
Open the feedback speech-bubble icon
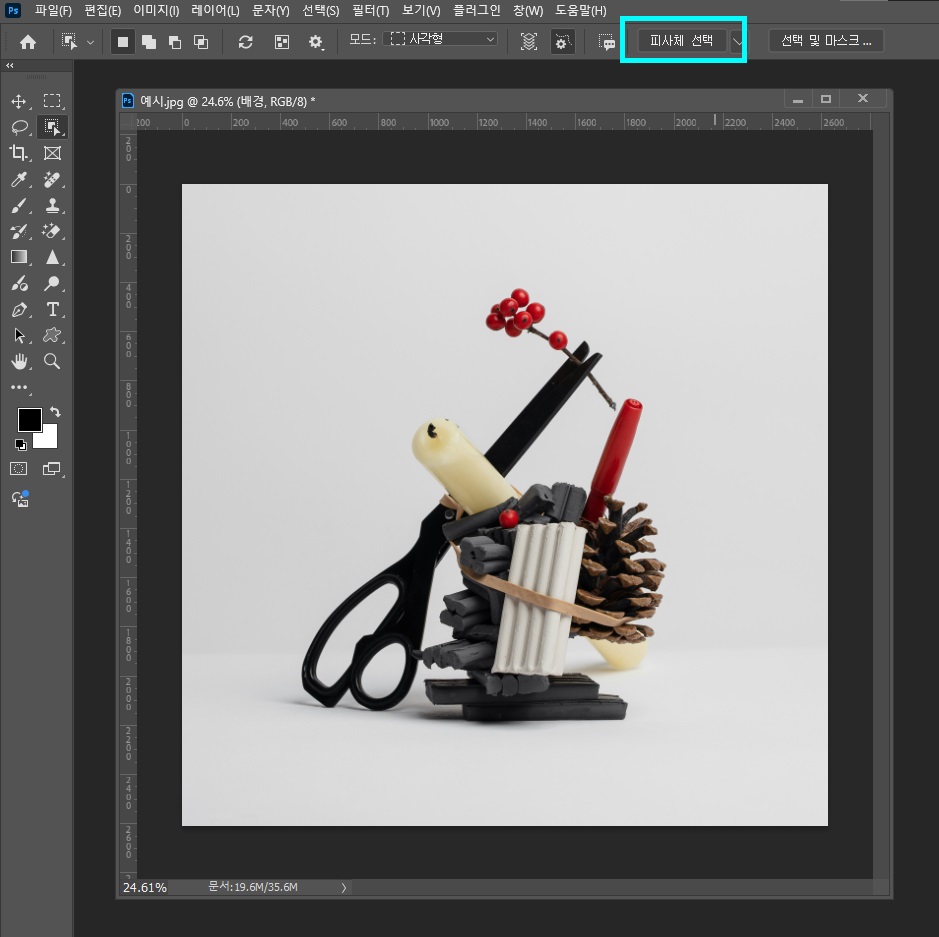(x=606, y=42)
